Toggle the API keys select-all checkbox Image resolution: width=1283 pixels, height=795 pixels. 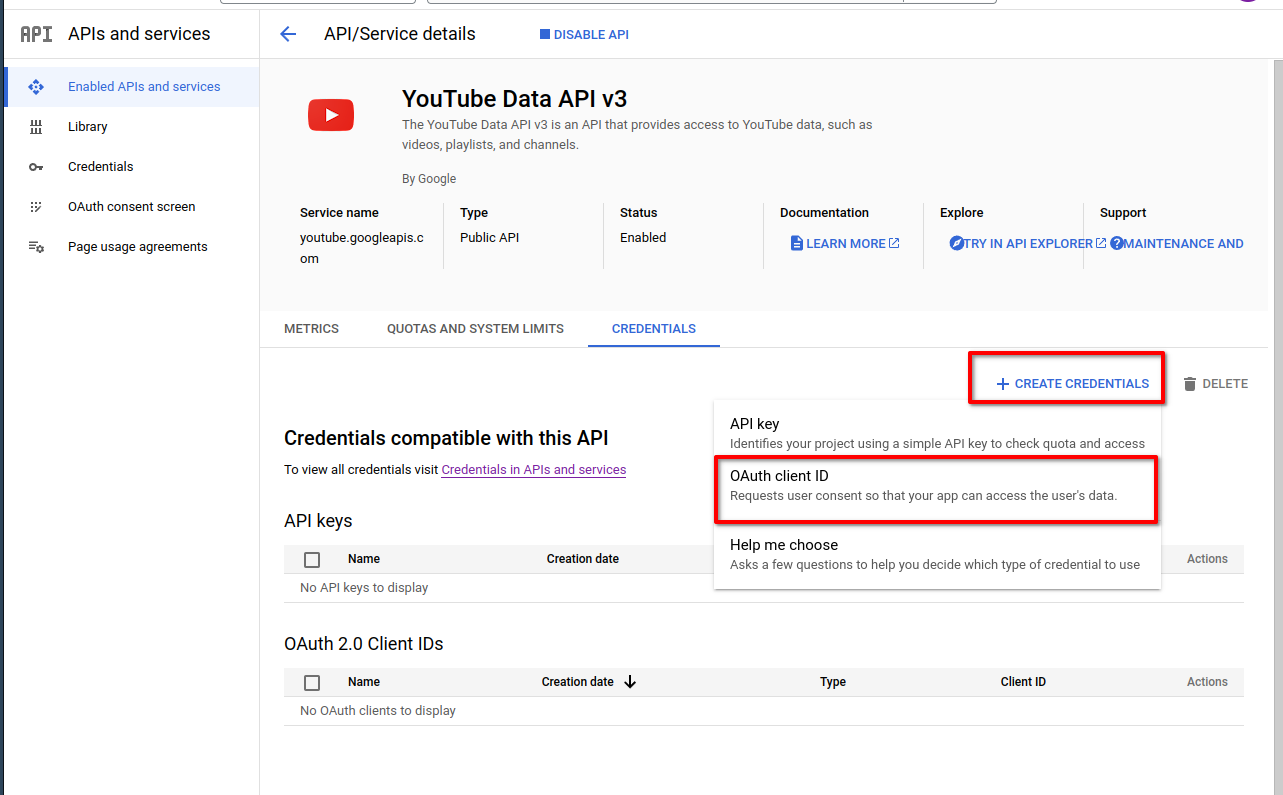point(312,560)
